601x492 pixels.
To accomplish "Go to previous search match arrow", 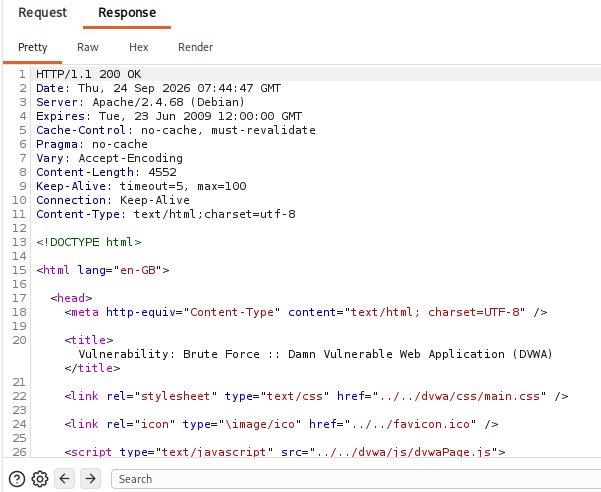I will pyautogui.click(x=64, y=479).
